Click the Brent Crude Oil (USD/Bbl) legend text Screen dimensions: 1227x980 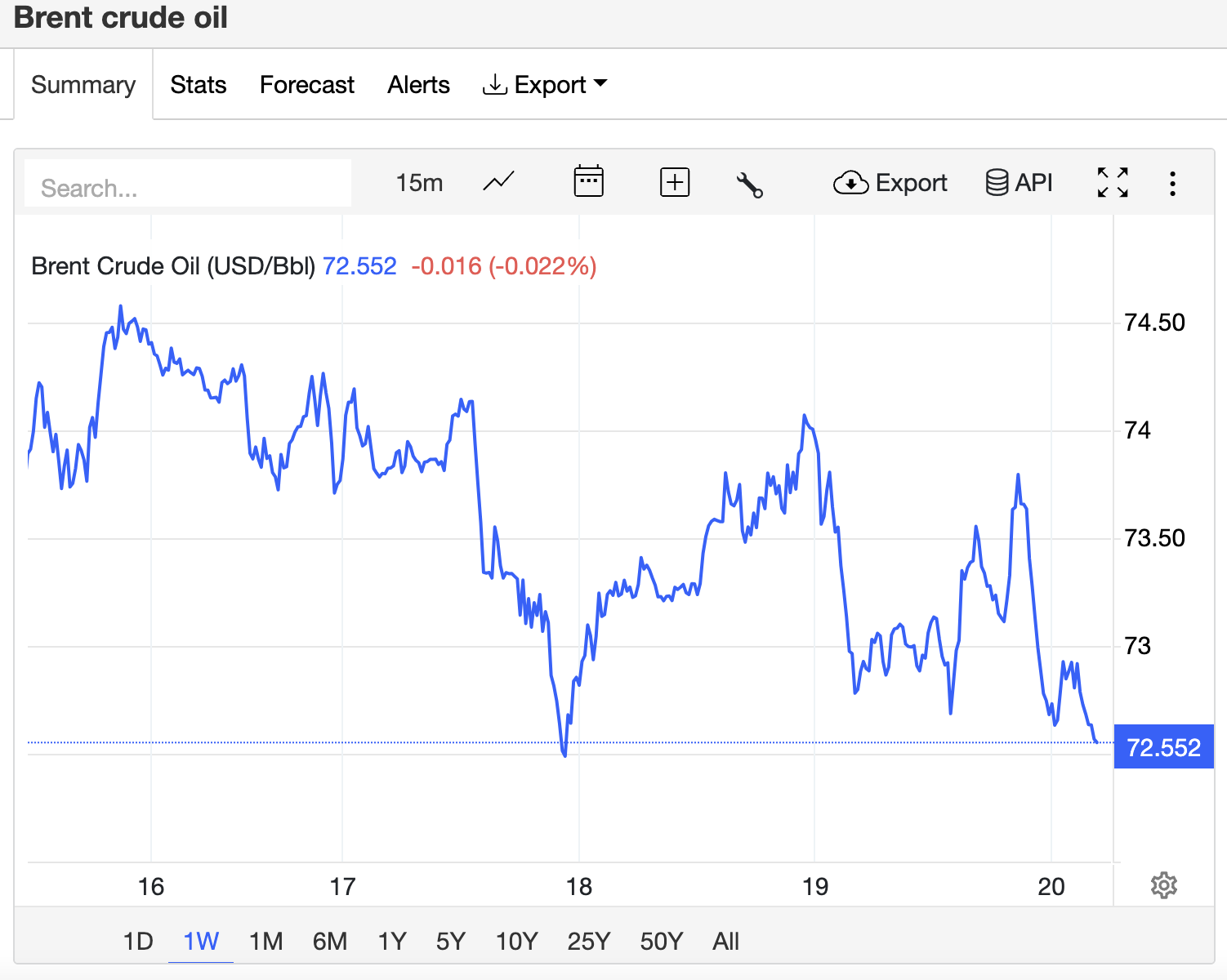173,266
